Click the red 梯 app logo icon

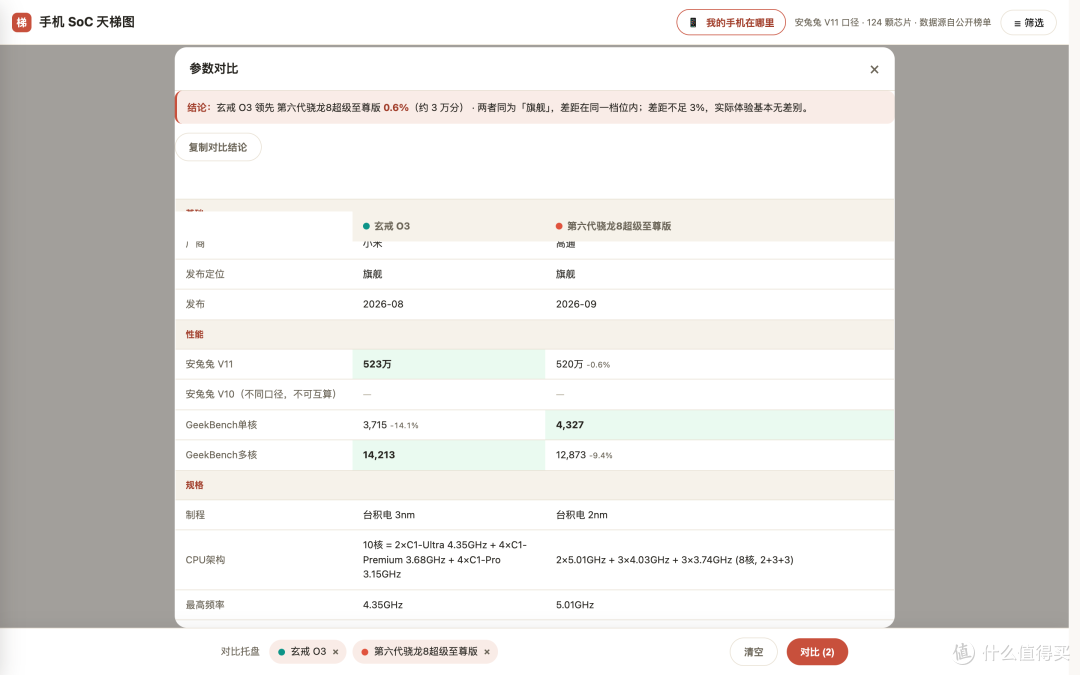click(x=21, y=22)
